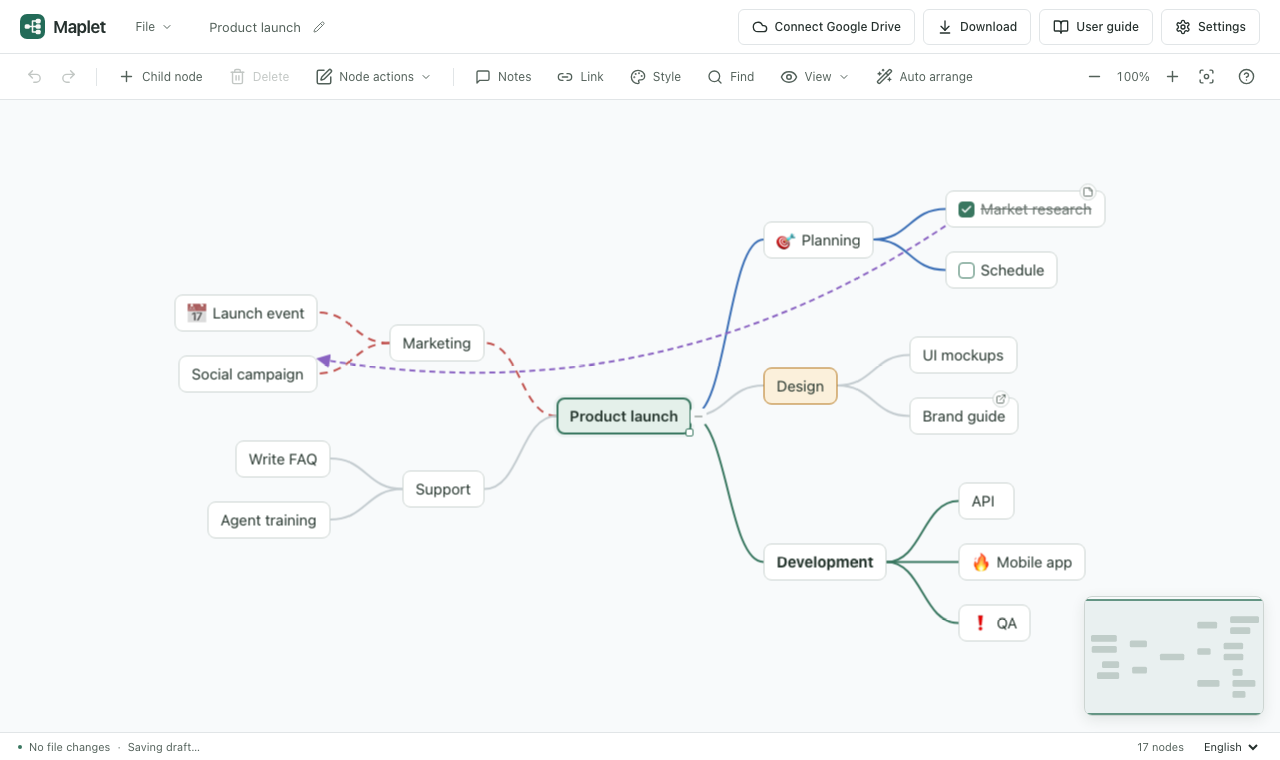Open the external link icon on Brand guide
Screen dimensions: 1280x760
pos(1000,399)
